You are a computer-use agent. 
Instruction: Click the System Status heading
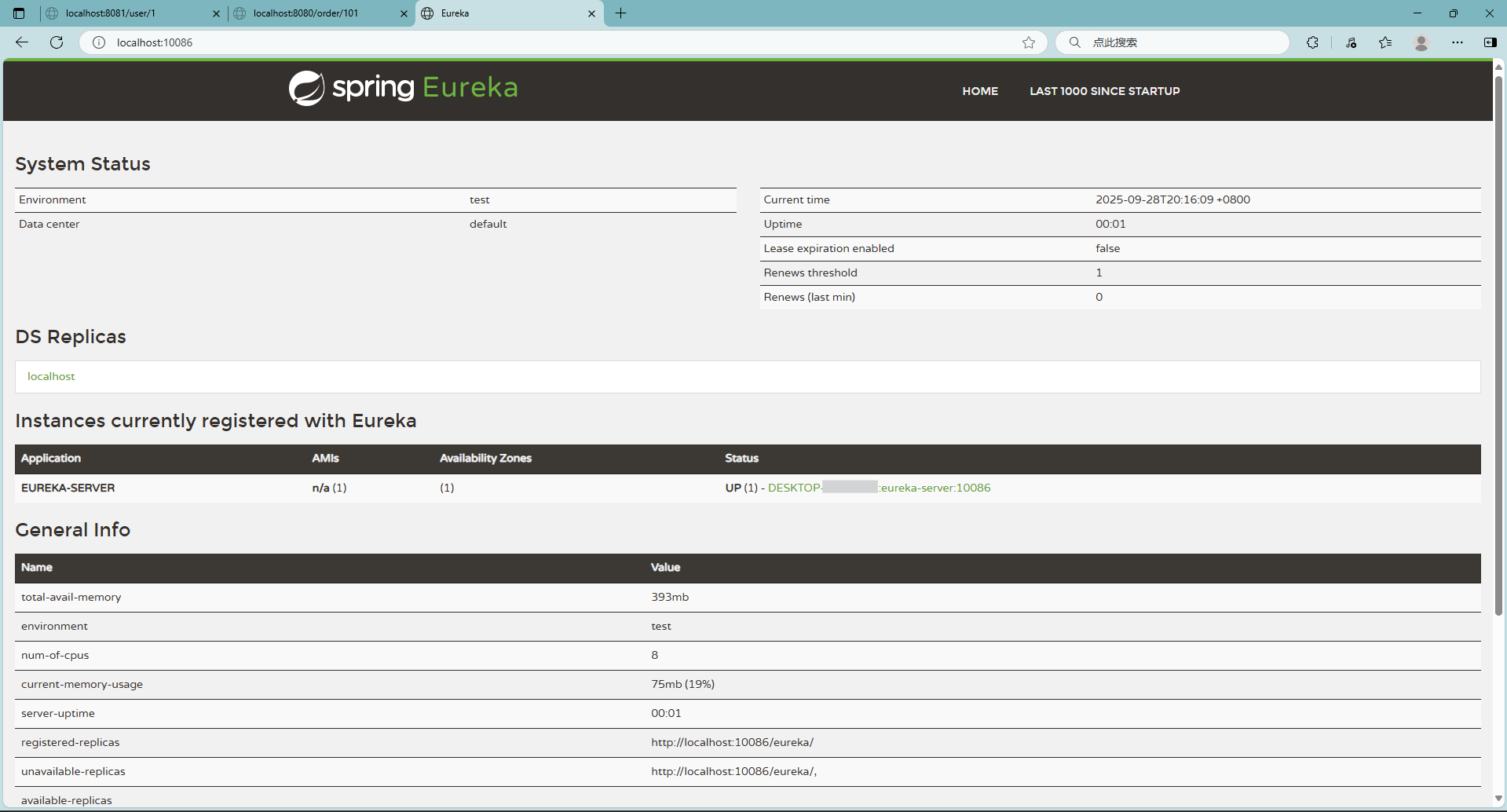coord(82,163)
